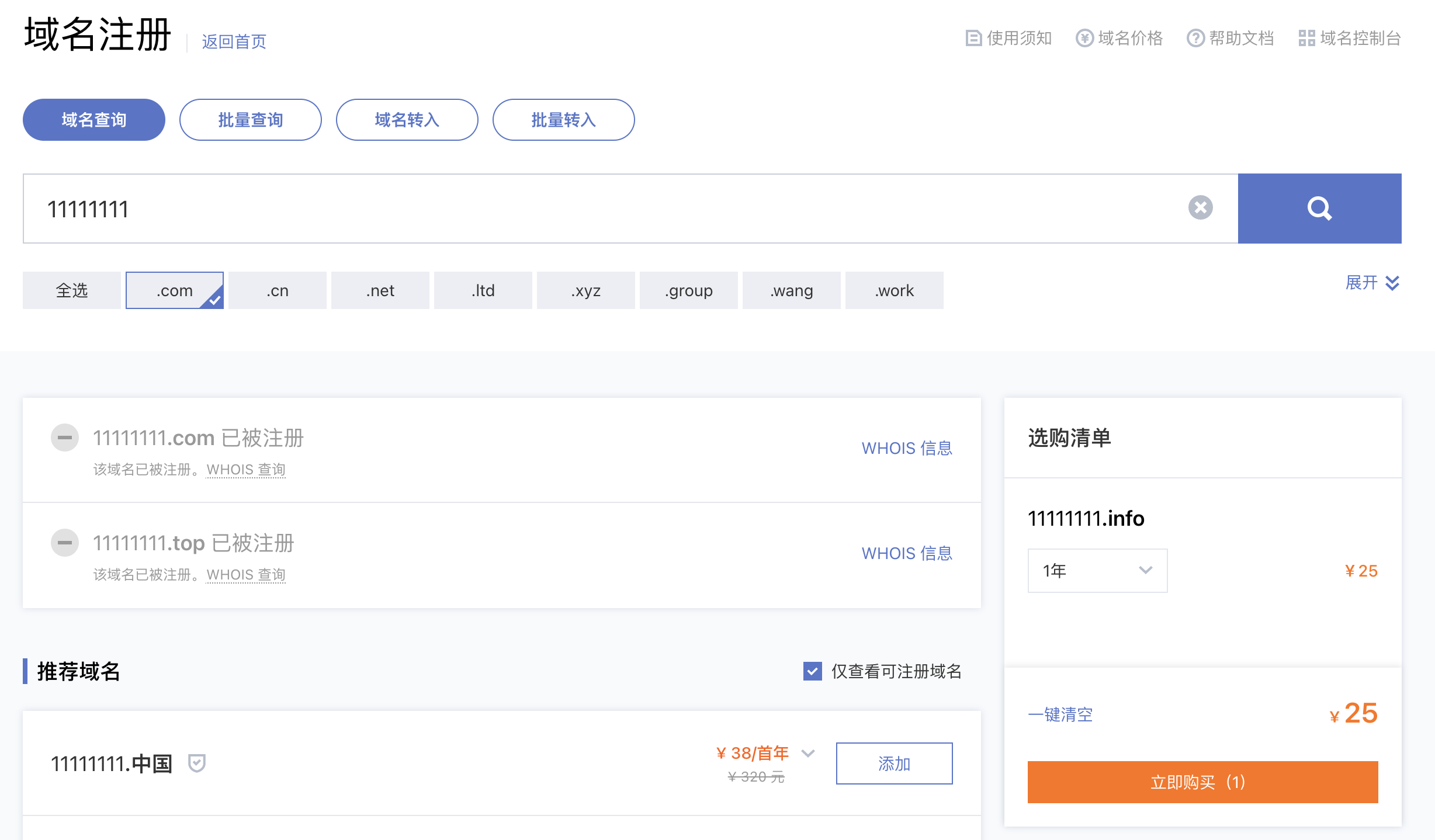The height and width of the screenshot is (840, 1435).
Task: Collapse the 11111111.top result with the minus icon
Action: click(64, 543)
